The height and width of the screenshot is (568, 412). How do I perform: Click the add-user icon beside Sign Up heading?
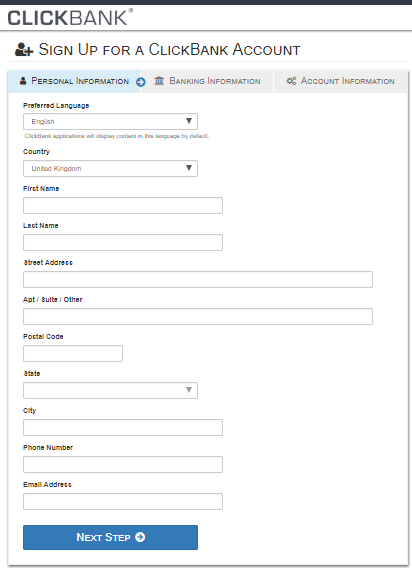[x=24, y=49]
